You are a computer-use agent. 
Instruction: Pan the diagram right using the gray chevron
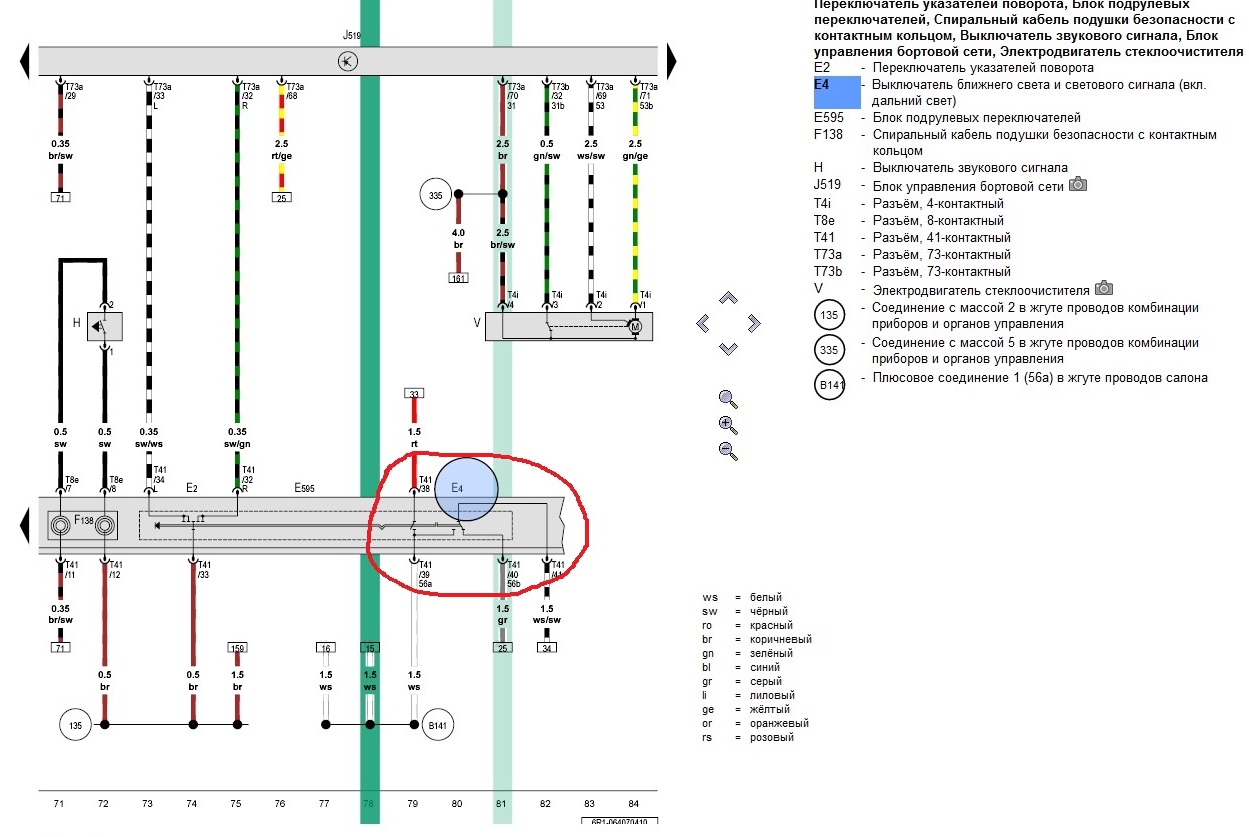(x=753, y=323)
